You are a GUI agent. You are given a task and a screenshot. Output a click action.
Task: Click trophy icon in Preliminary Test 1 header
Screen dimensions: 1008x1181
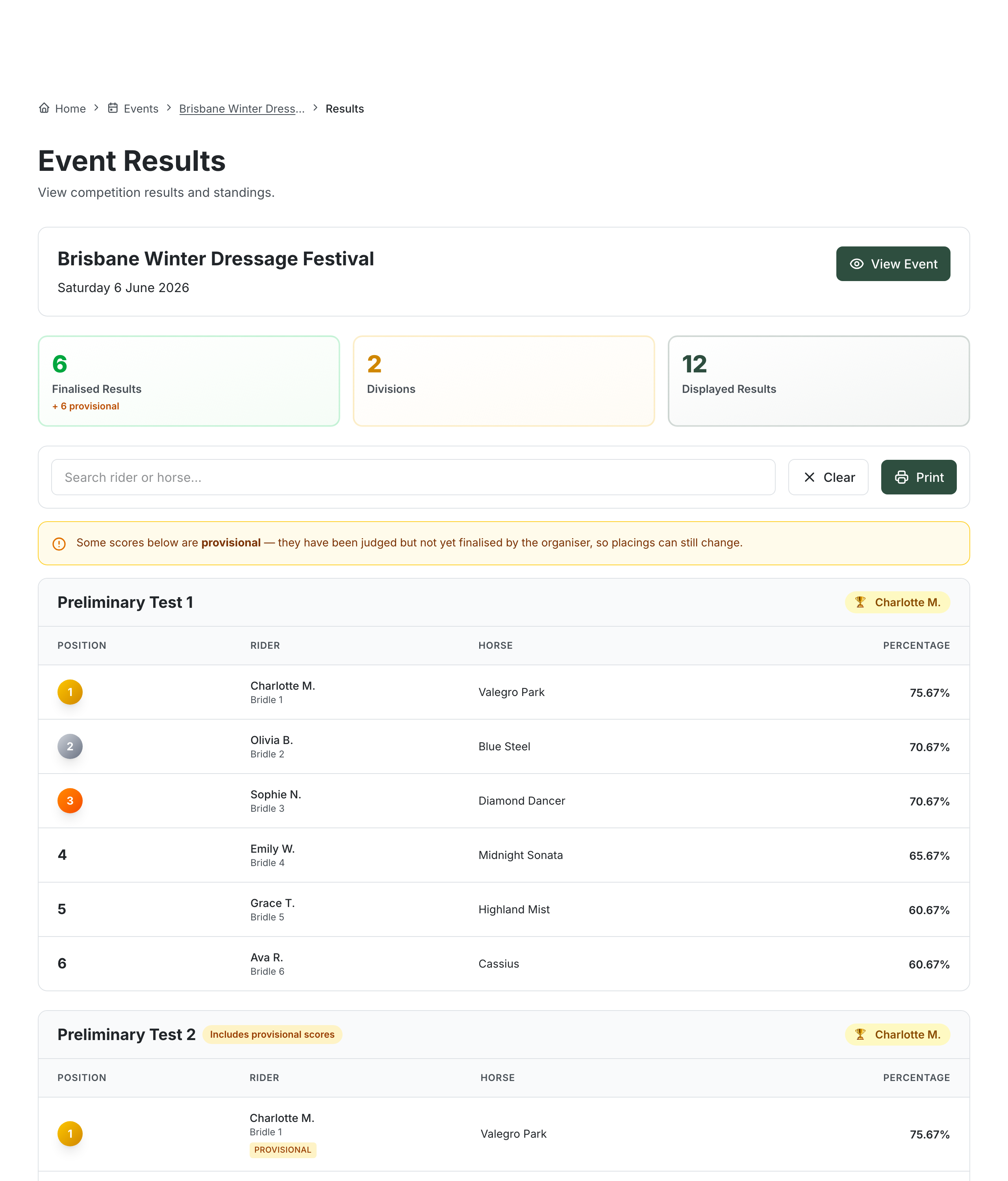point(860,602)
